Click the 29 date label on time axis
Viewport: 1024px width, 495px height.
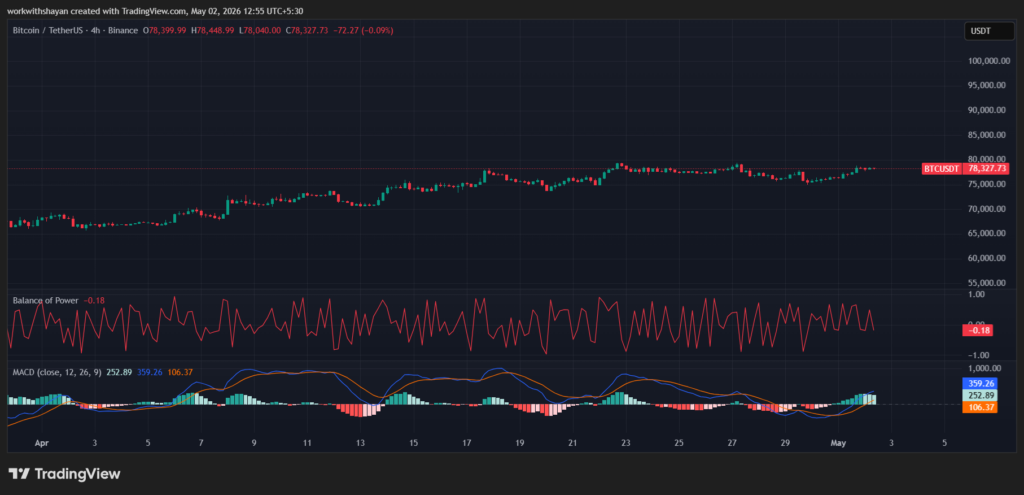coord(786,443)
